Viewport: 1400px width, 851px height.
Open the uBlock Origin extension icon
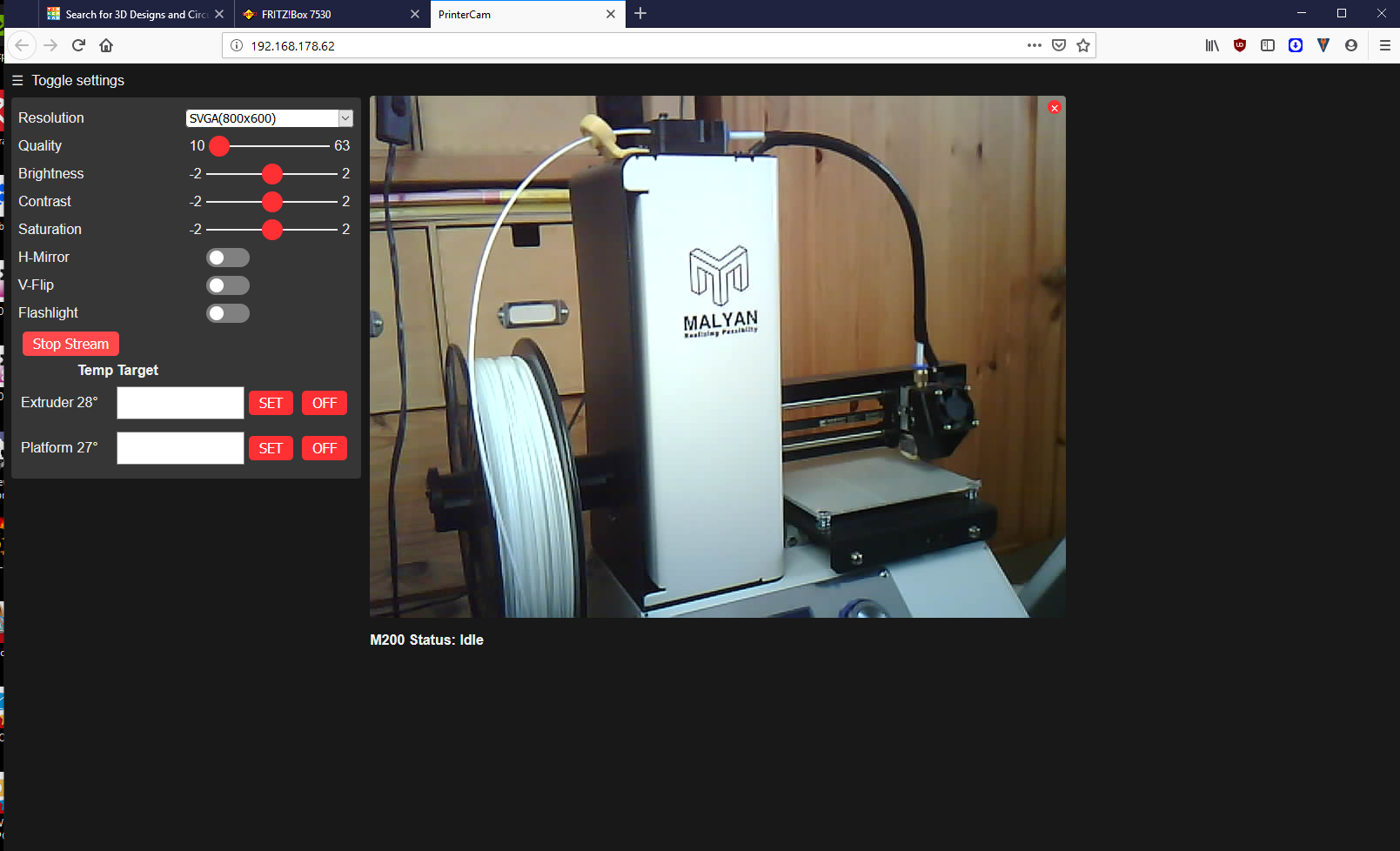[x=1239, y=46]
